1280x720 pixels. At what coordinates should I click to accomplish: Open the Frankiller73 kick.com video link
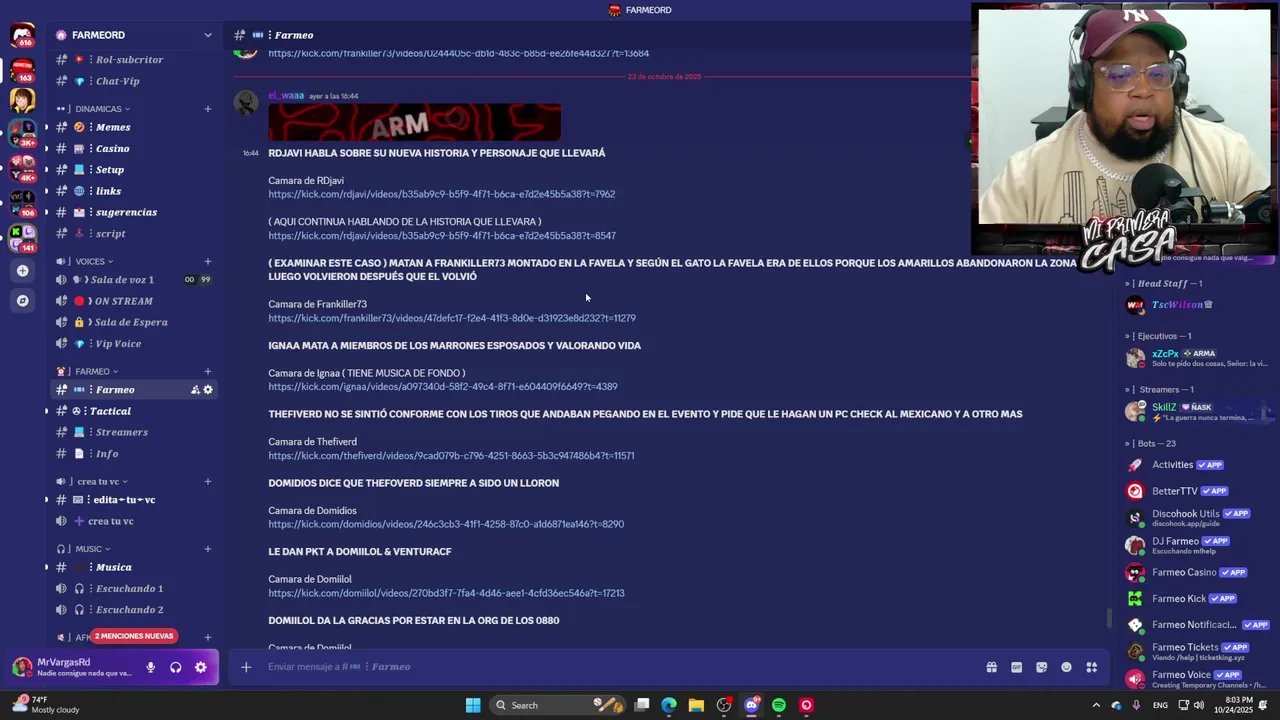451,318
